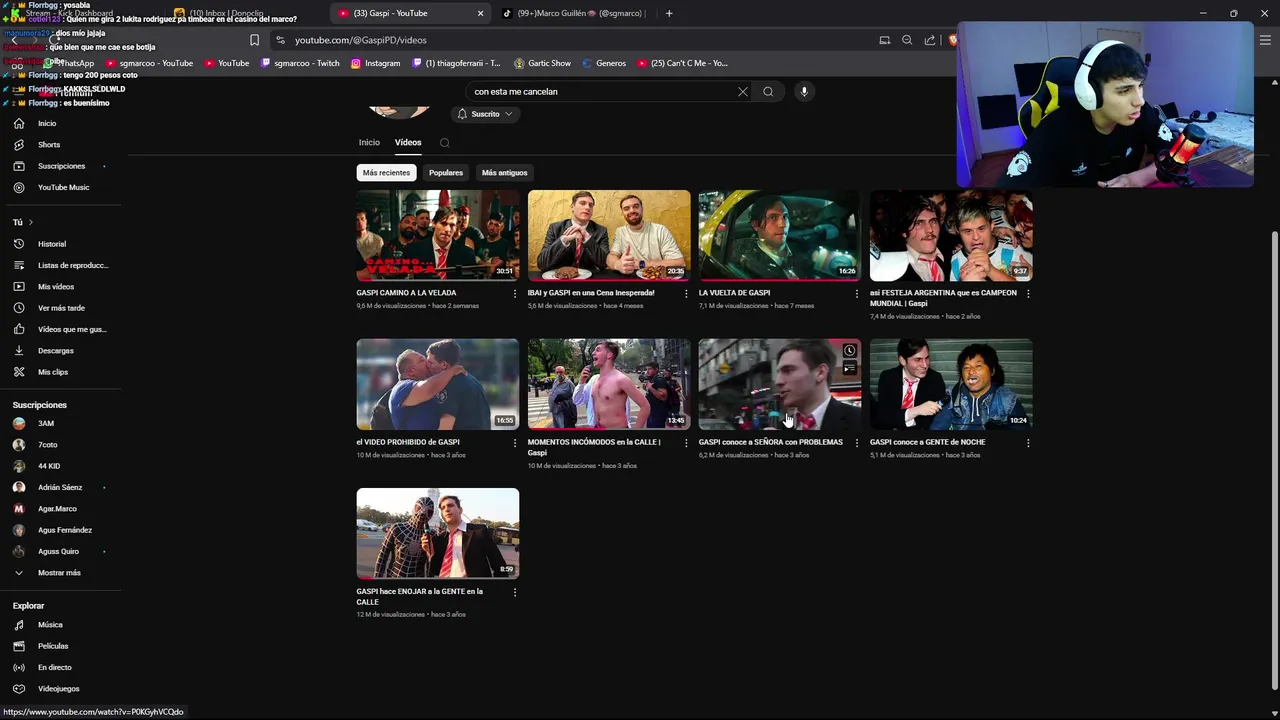Open Música in Explorar section
Image resolution: width=1280 pixels, height=720 pixels.
click(50, 625)
